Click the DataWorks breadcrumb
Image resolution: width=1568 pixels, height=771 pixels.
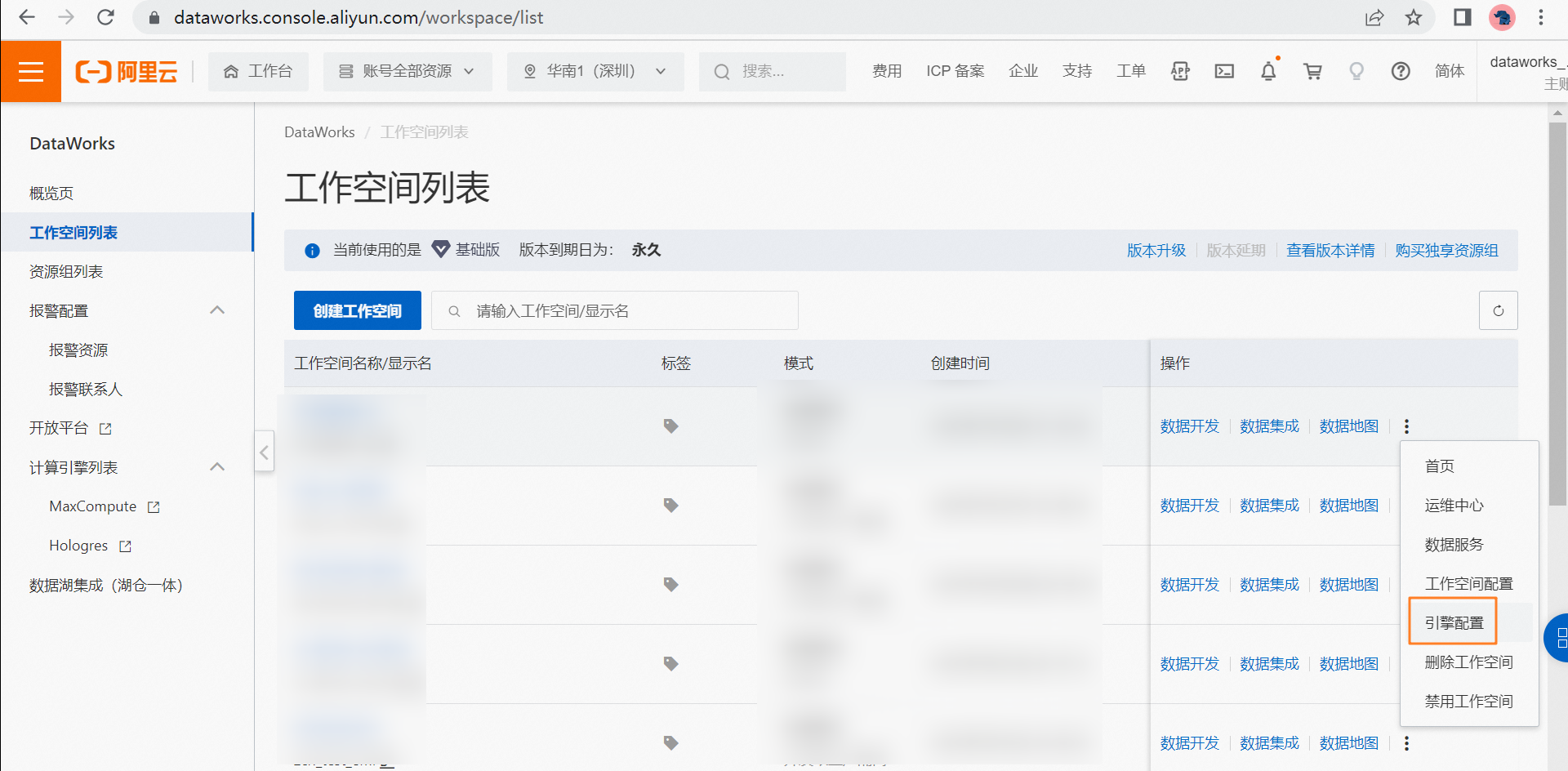(319, 132)
